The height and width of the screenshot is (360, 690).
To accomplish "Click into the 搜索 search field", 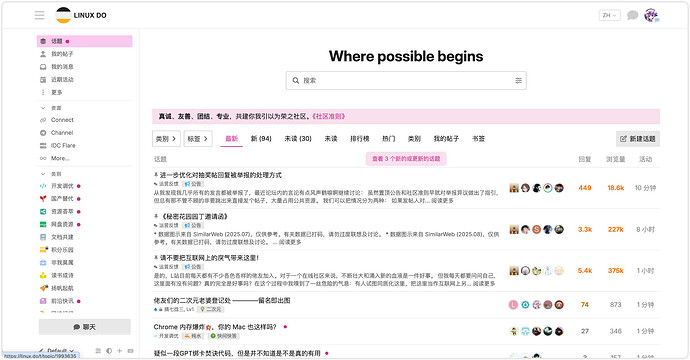I will click(406, 81).
